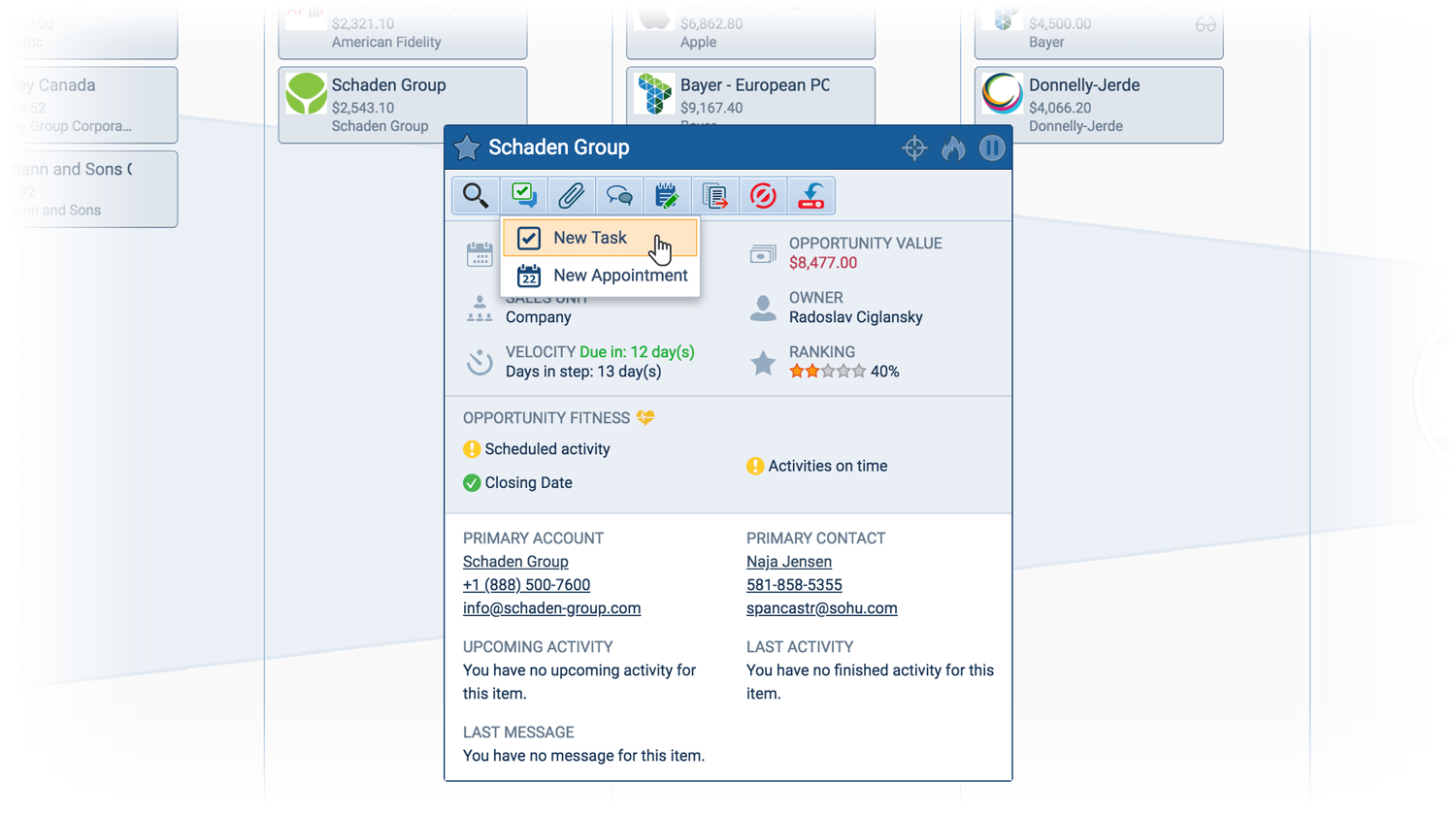Email info@schaden-group.com via its link
The height and width of the screenshot is (815, 1456).
[x=551, y=608]
